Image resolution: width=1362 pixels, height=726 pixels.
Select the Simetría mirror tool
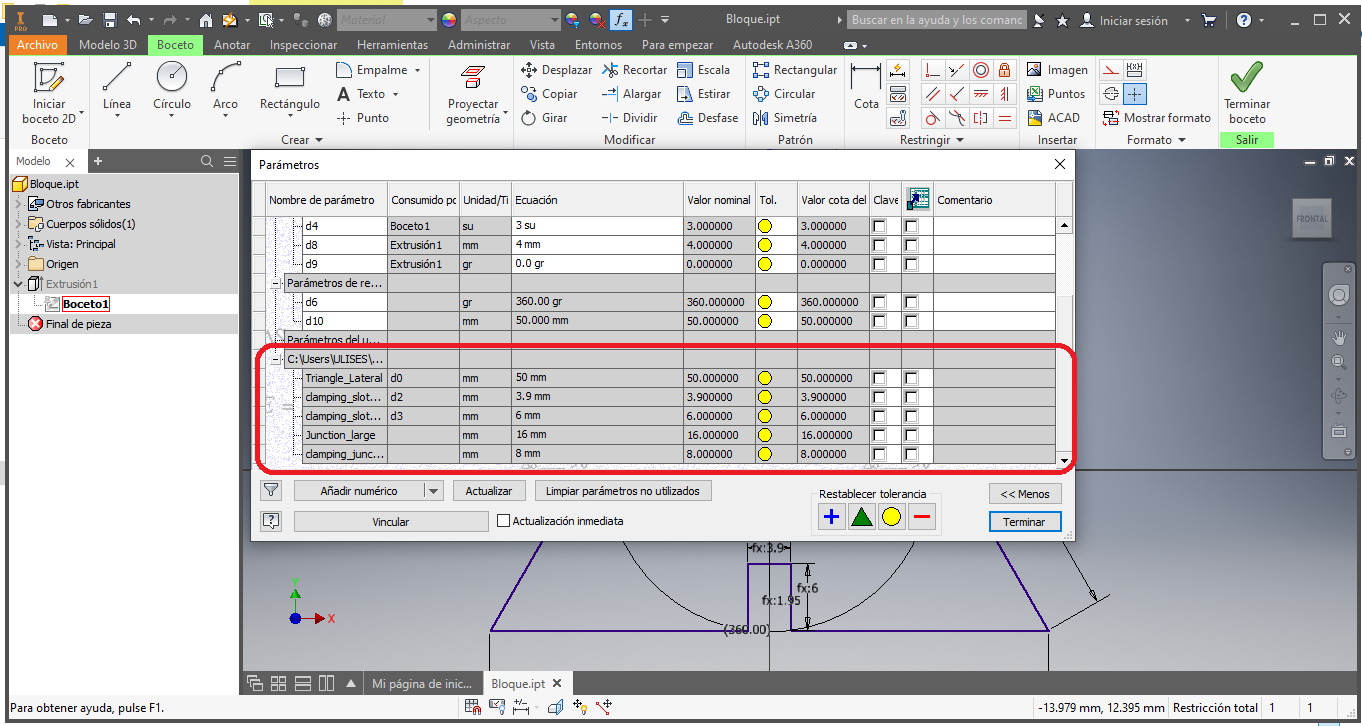tap(785, 118)
